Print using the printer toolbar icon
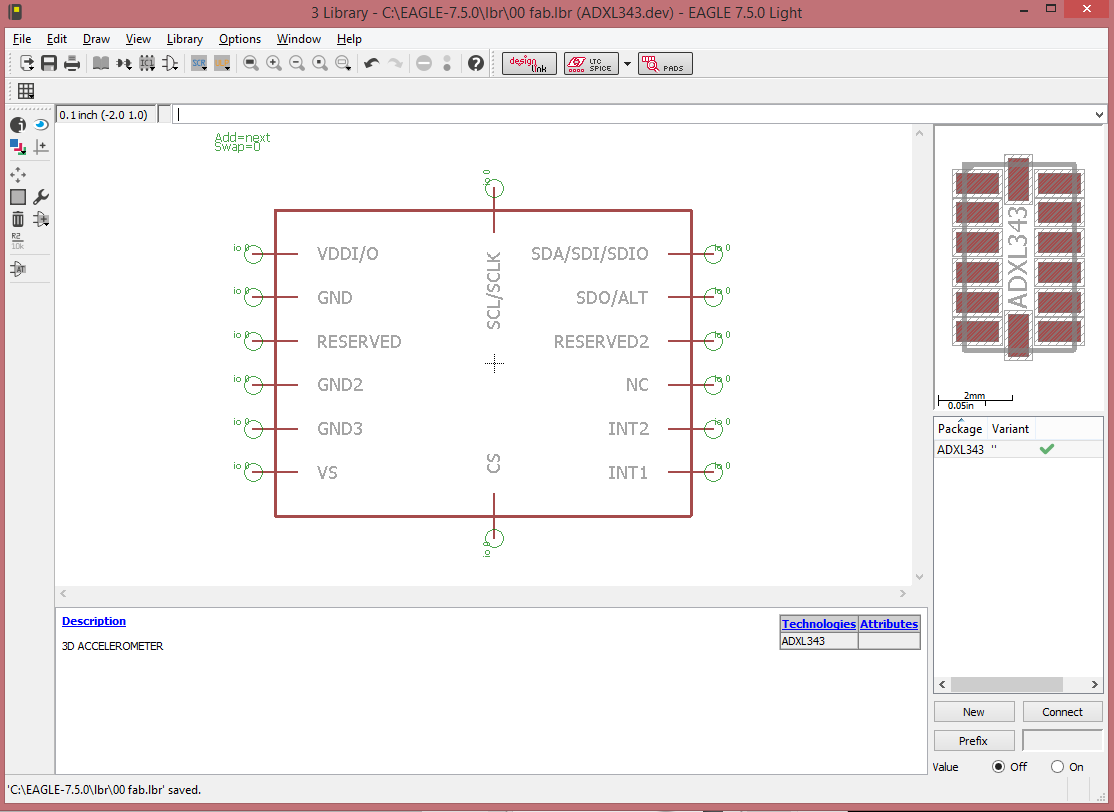 tap(72, 63)
